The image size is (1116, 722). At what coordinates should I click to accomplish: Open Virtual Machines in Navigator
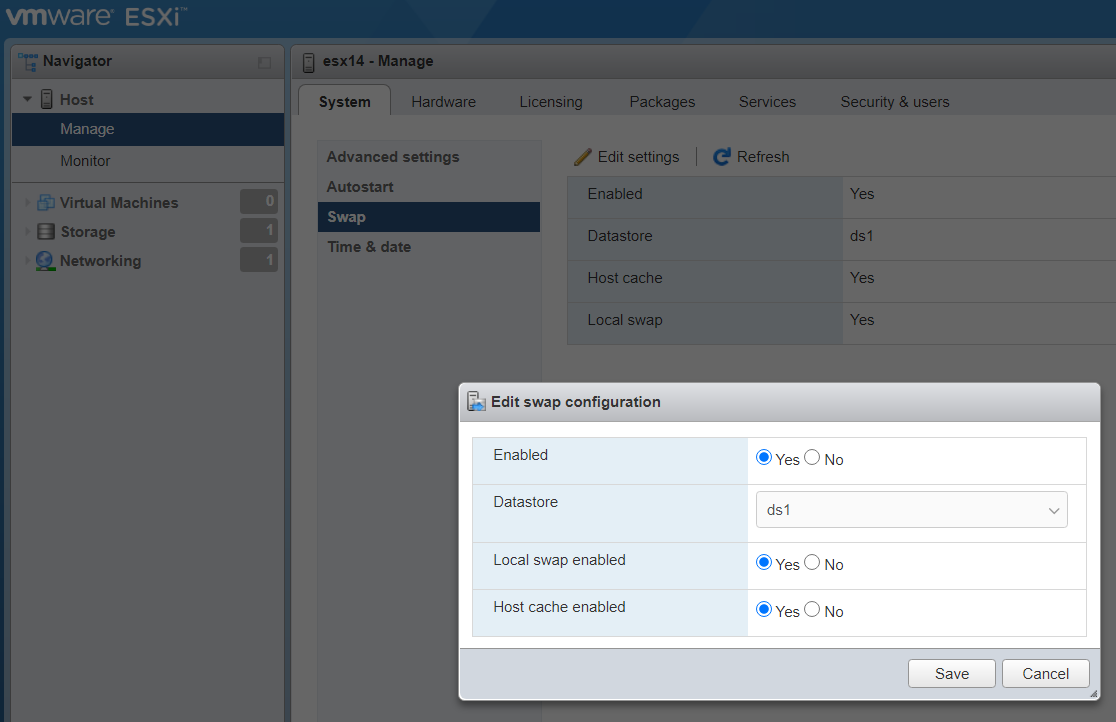pos(119,203)
